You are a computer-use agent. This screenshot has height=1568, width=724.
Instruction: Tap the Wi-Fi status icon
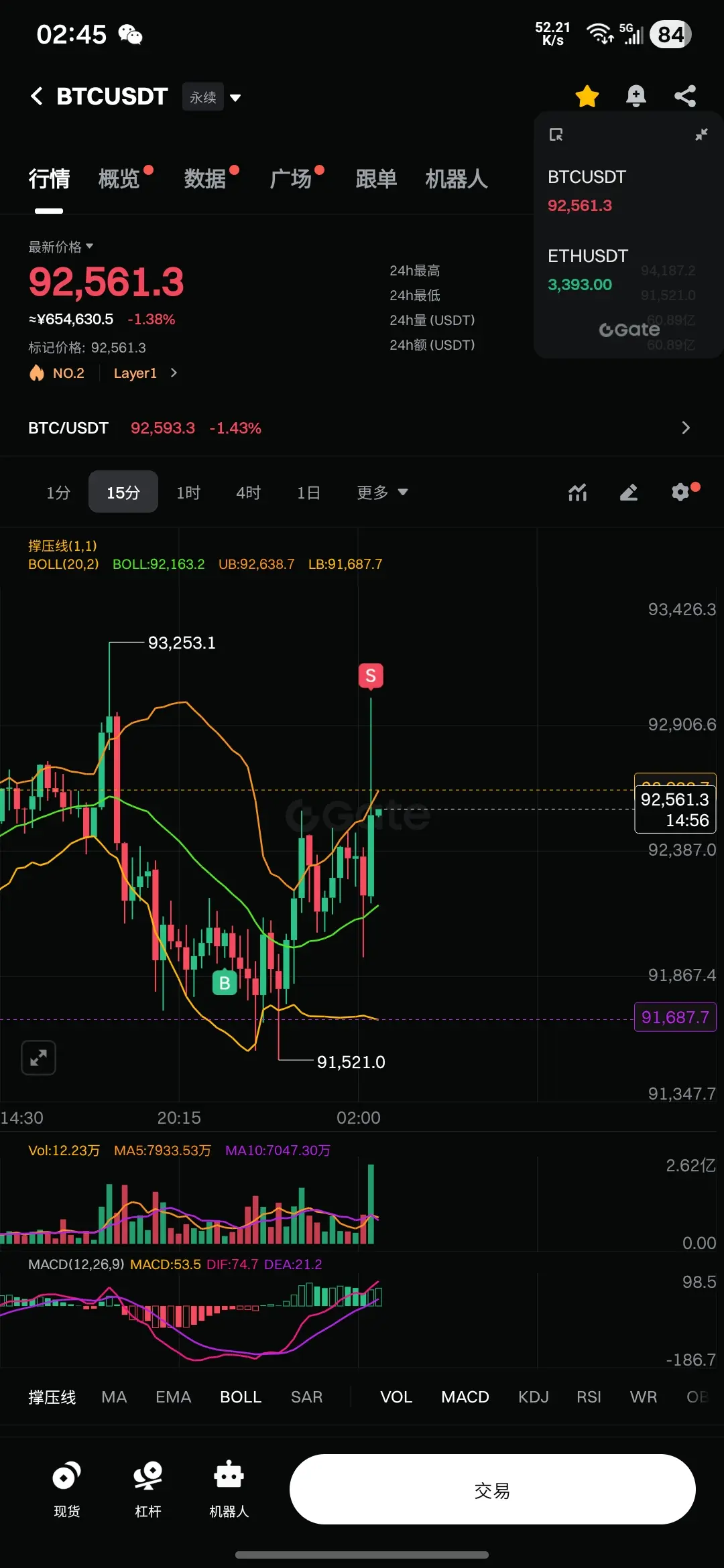point(599,34)
